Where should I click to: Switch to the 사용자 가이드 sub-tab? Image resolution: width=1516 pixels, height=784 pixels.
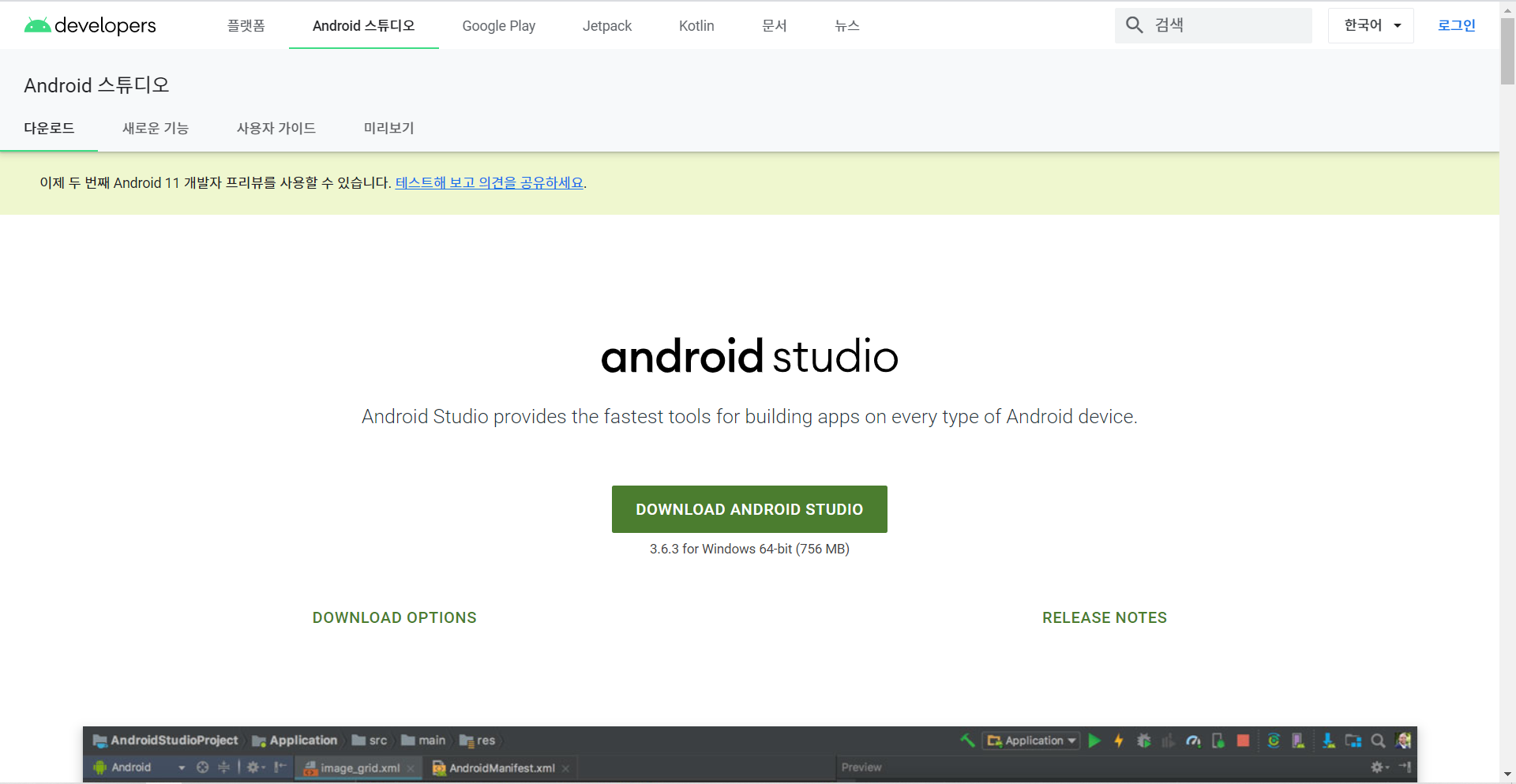[276, 128]
